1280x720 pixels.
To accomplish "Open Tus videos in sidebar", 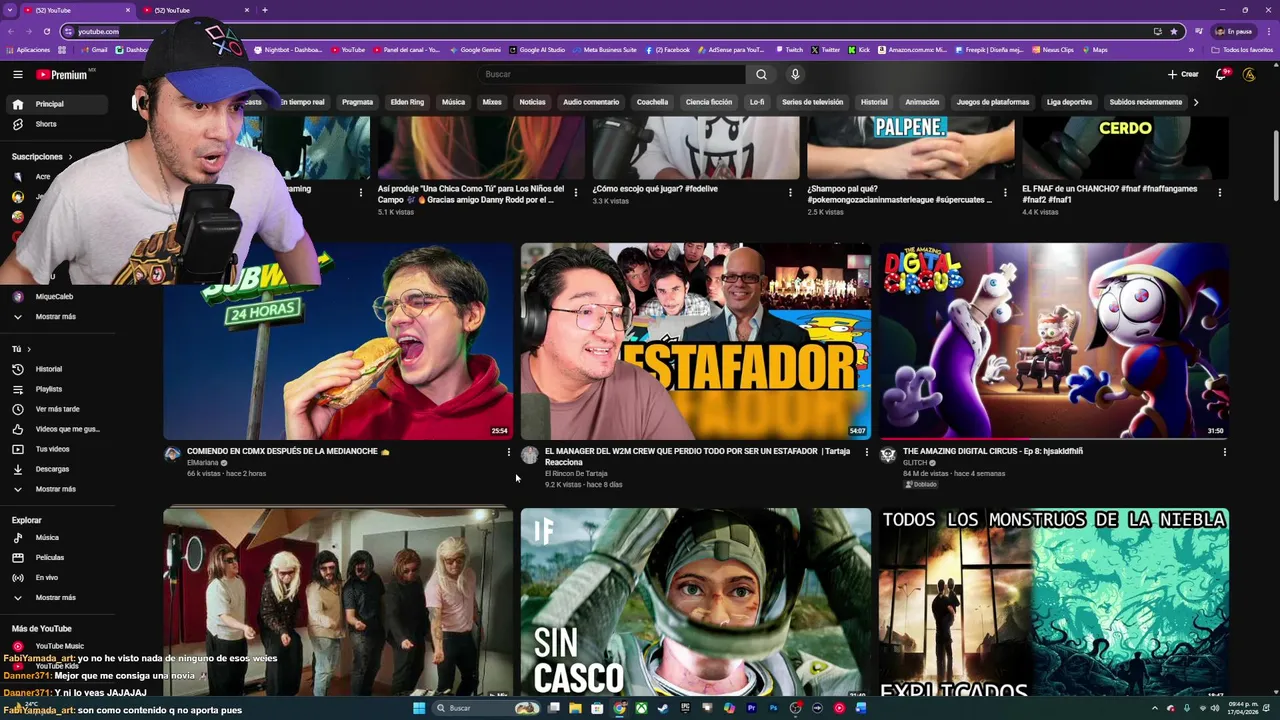I will click(x=52, y=449).
